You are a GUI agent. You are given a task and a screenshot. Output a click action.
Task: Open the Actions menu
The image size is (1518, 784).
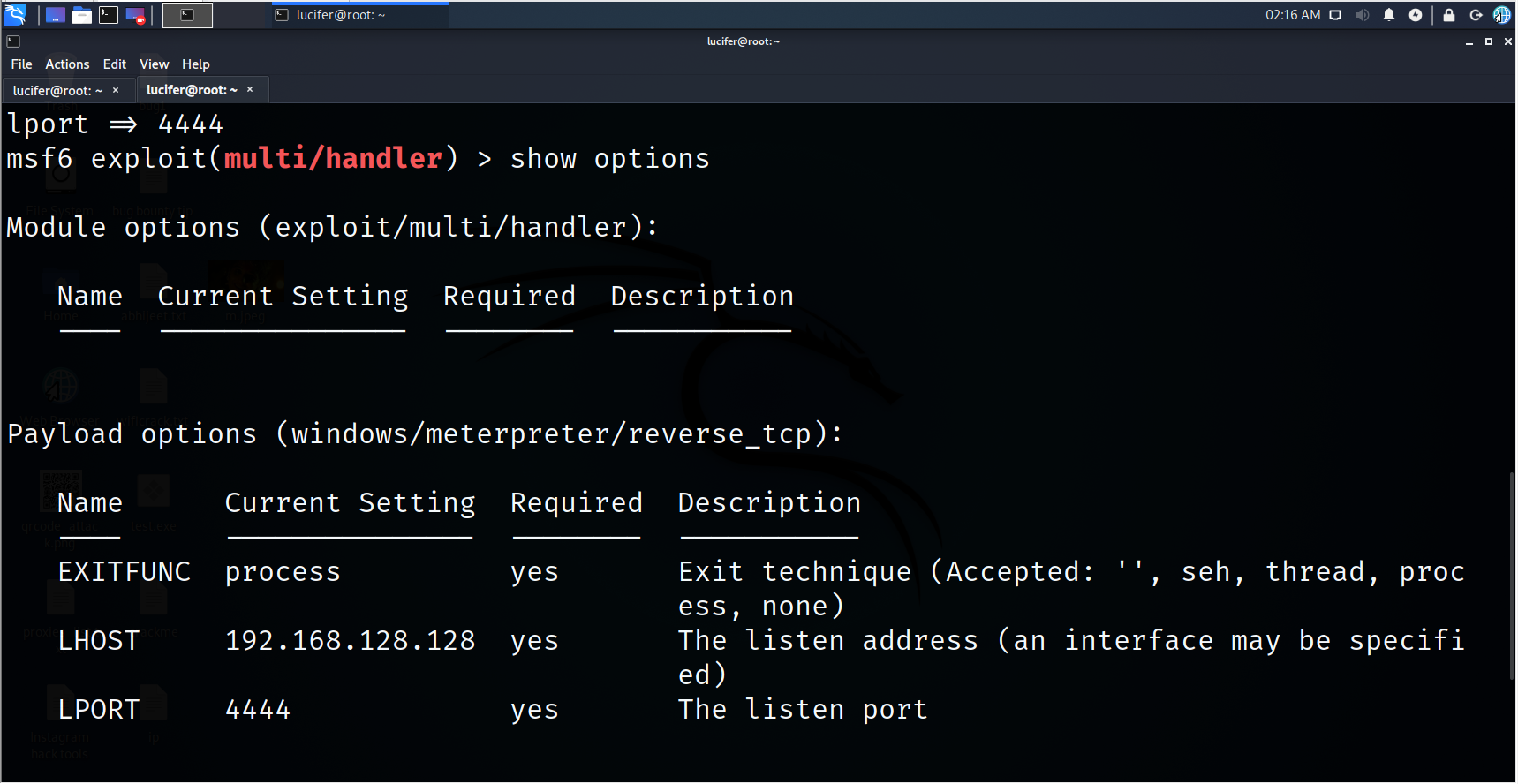tap(67, 64)
